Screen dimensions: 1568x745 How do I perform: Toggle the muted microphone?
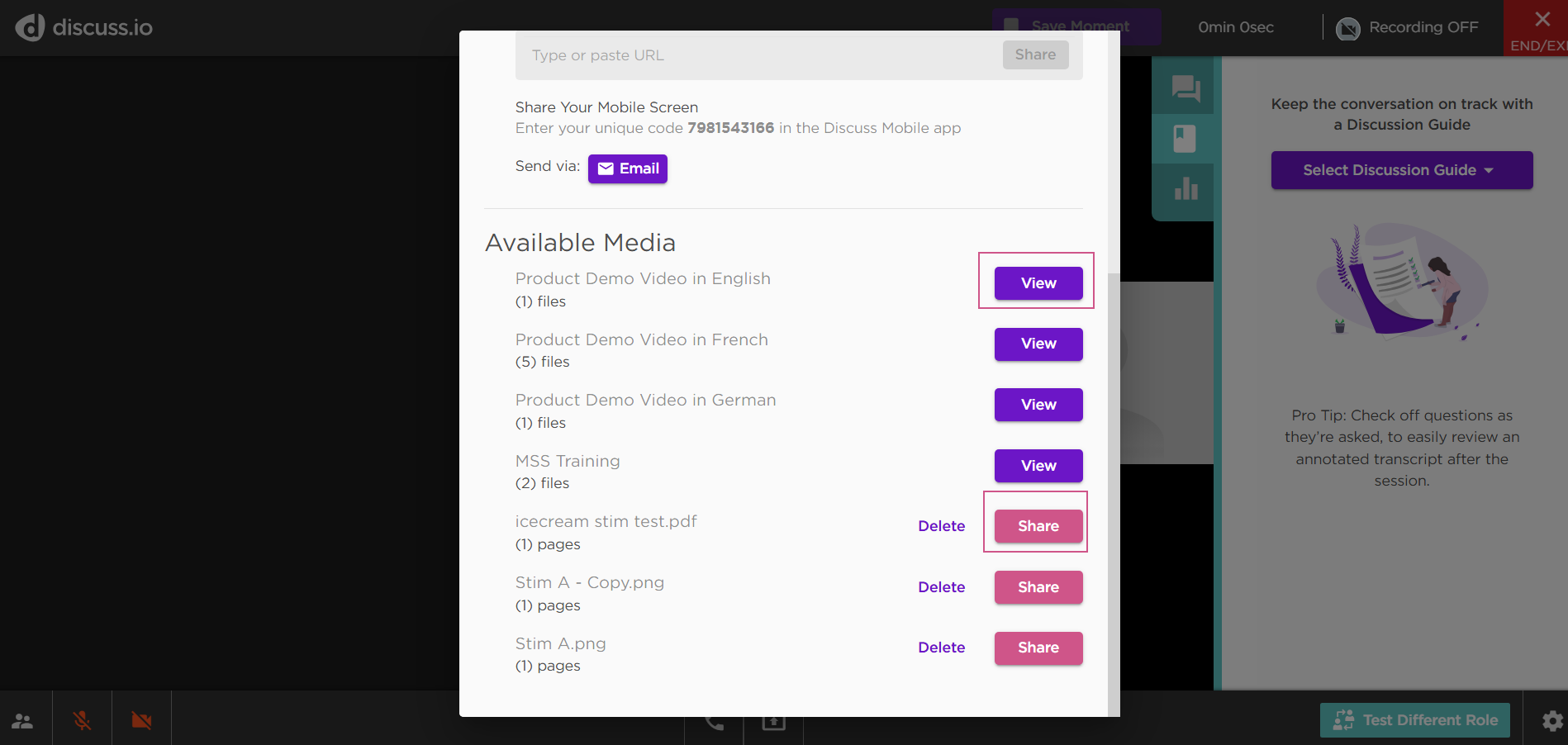pos(82,721)
